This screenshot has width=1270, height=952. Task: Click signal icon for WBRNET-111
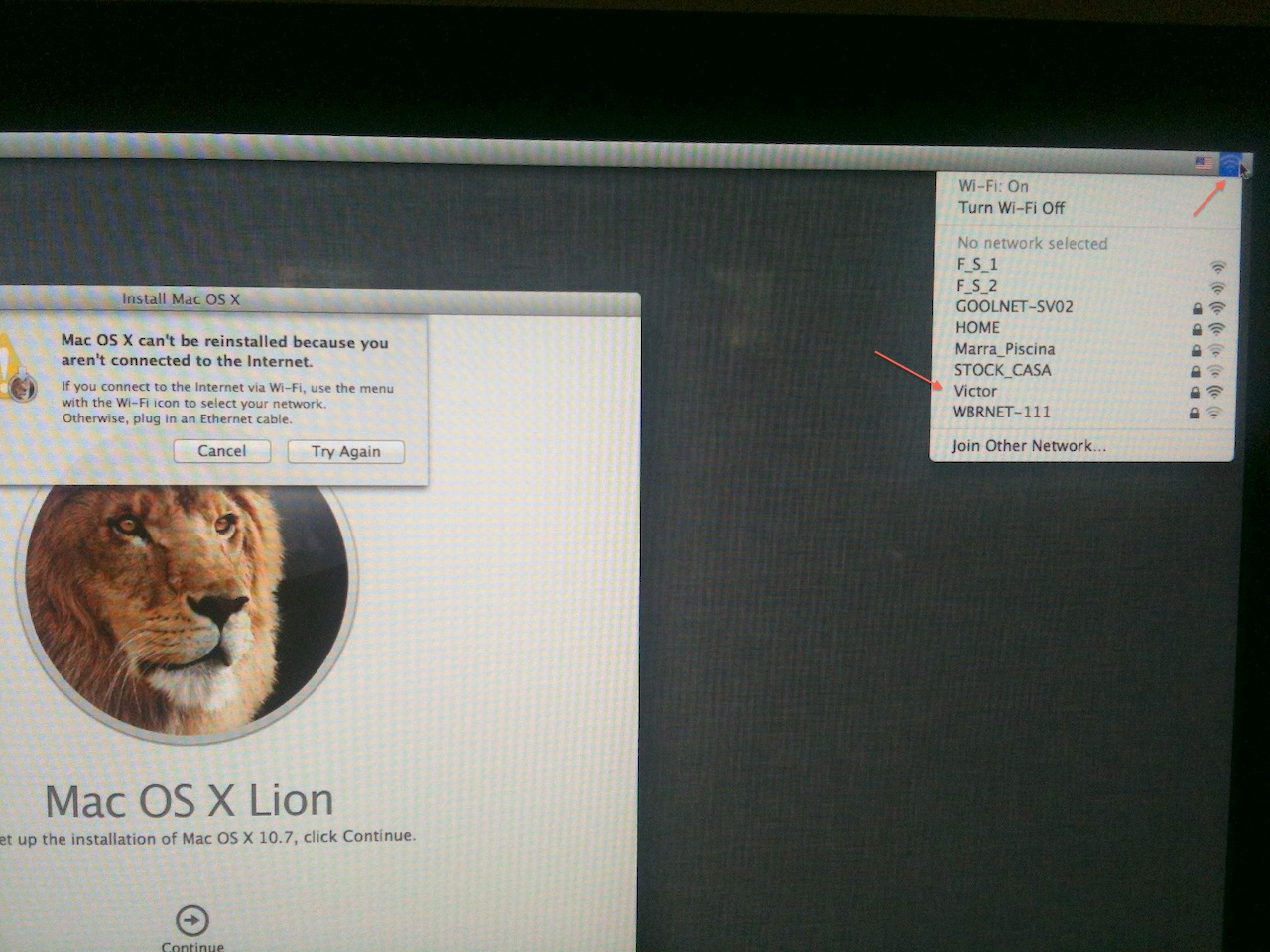(1214, 413)
